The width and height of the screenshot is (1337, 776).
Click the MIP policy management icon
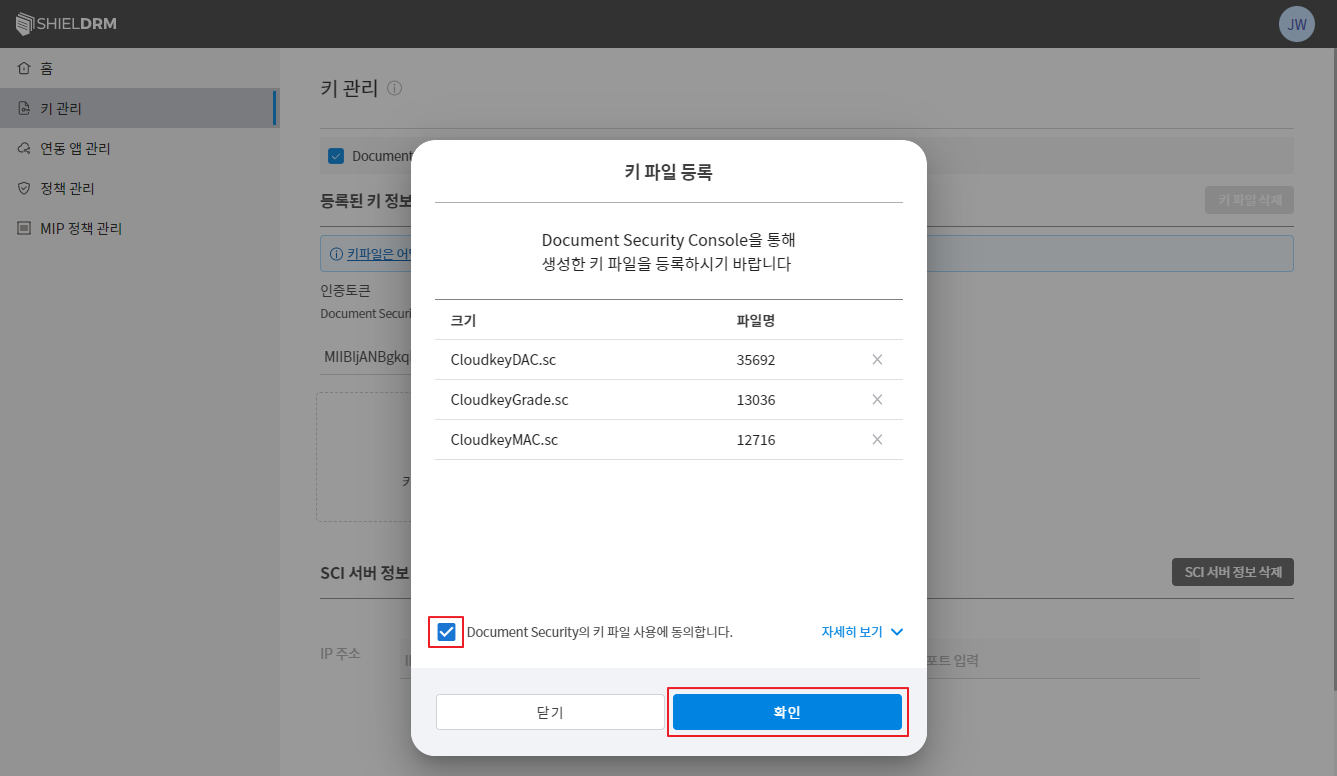[x=24, y=228]
